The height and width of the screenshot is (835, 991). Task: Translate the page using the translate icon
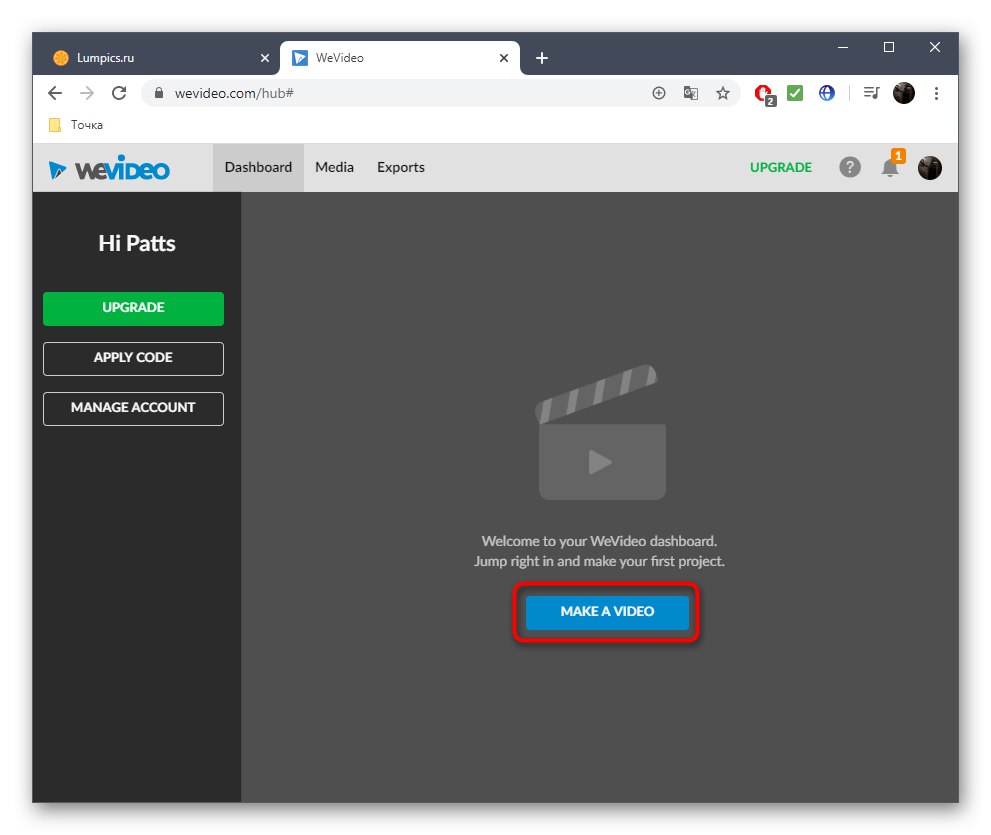(691, 93)
